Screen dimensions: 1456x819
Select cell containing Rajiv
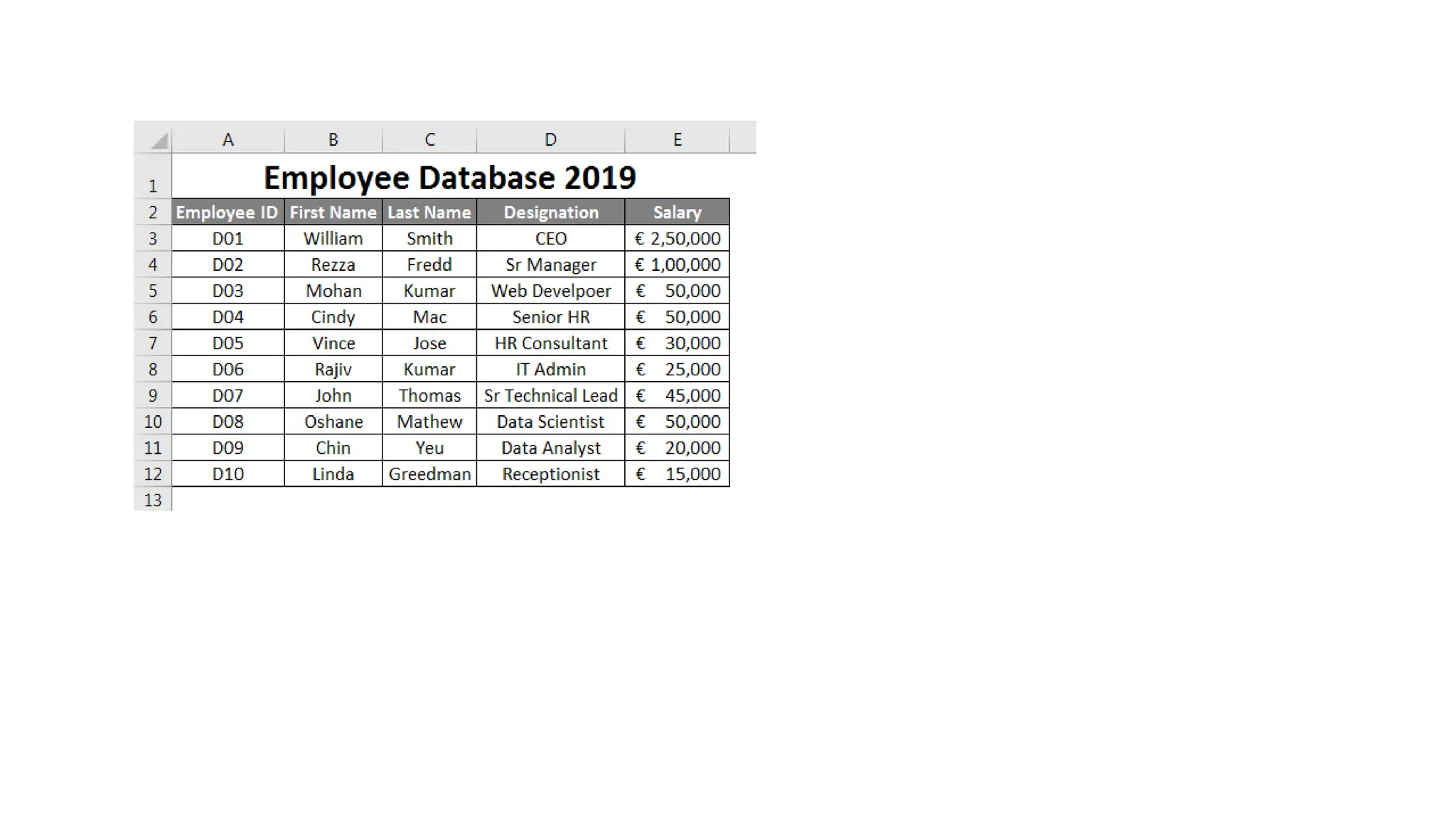click(x=333, y=369)
